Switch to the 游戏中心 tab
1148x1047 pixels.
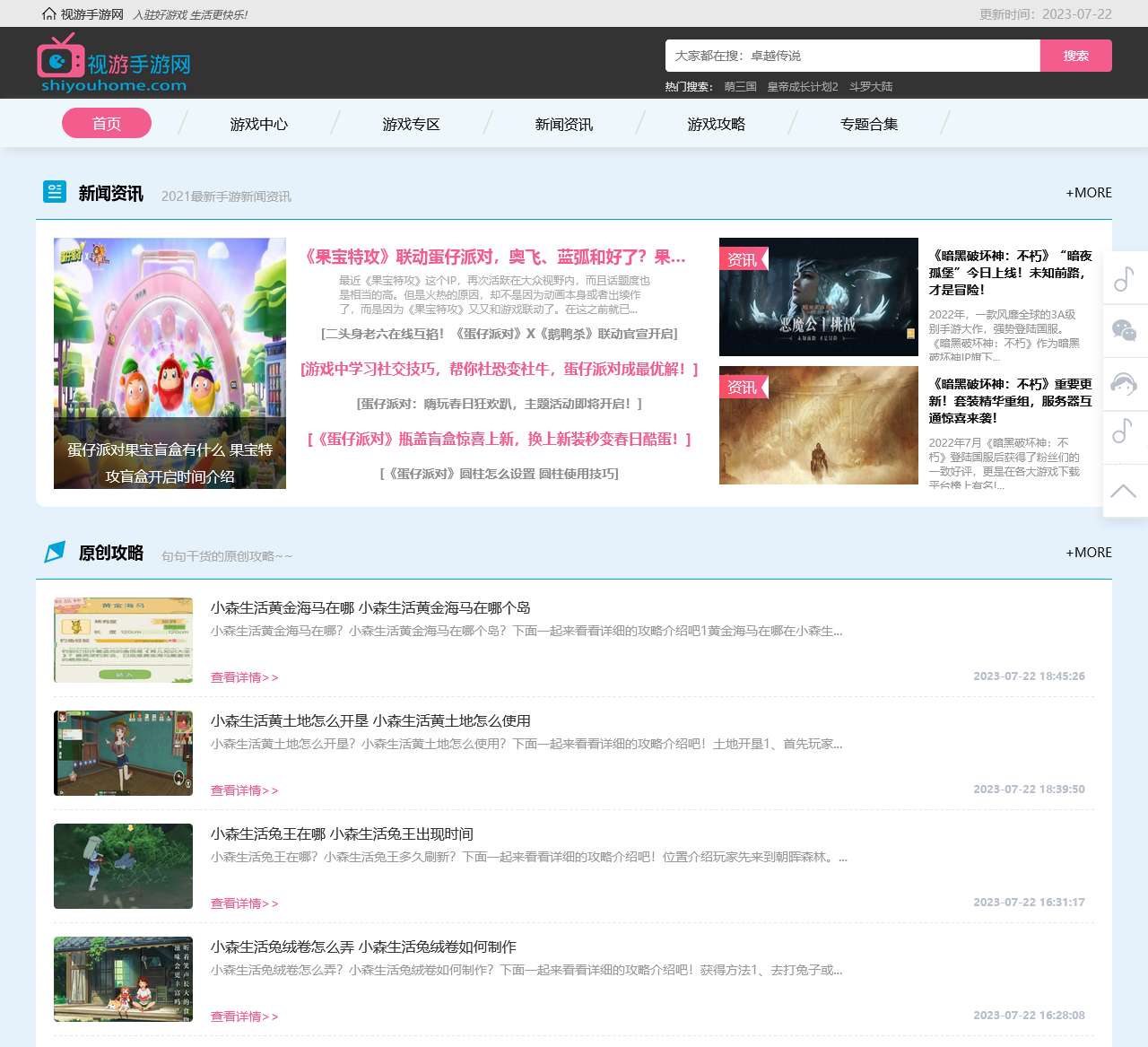[x=259, y=124]
